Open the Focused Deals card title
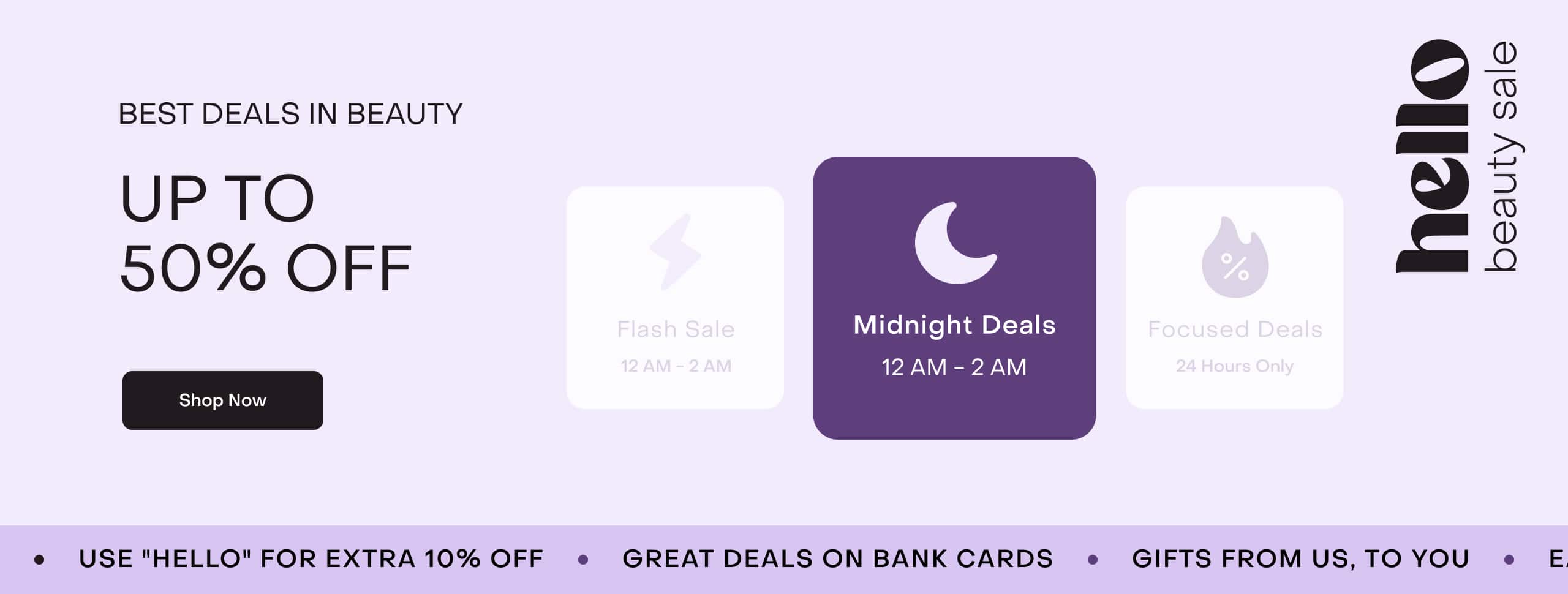Viewport: 1568px width, 594px height. pos(1235,329)
